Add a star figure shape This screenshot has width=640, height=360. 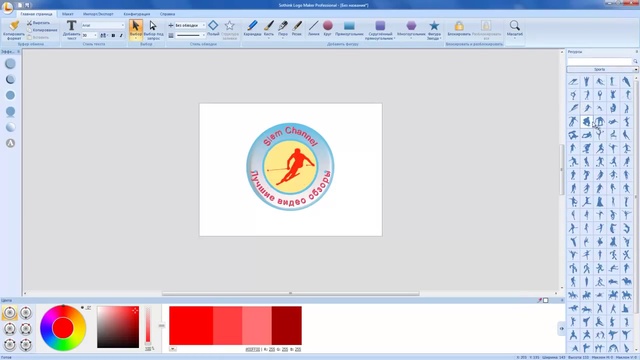pyautogui.click(x=434, y=26)
